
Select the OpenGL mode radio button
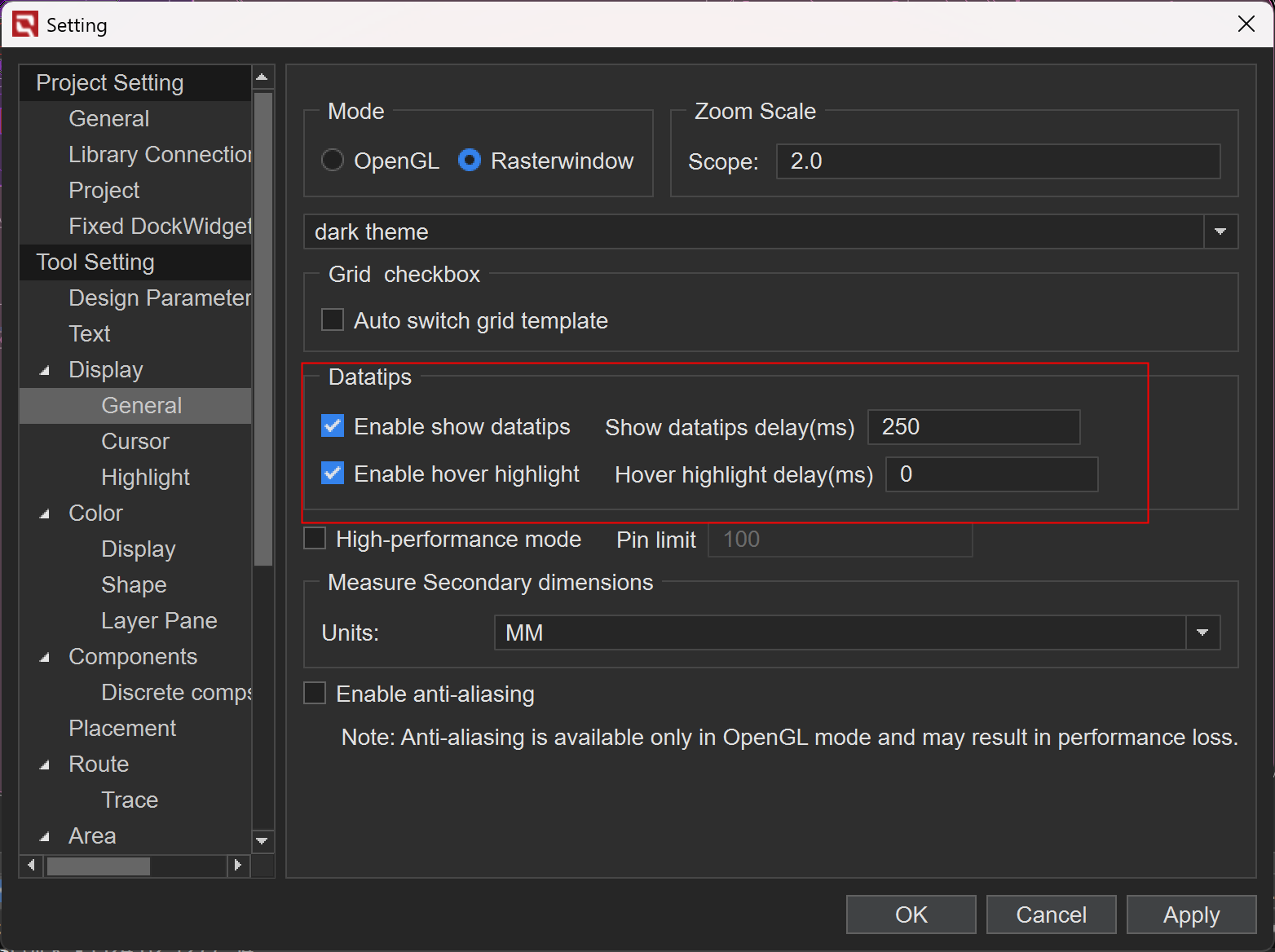click(333, 161)
